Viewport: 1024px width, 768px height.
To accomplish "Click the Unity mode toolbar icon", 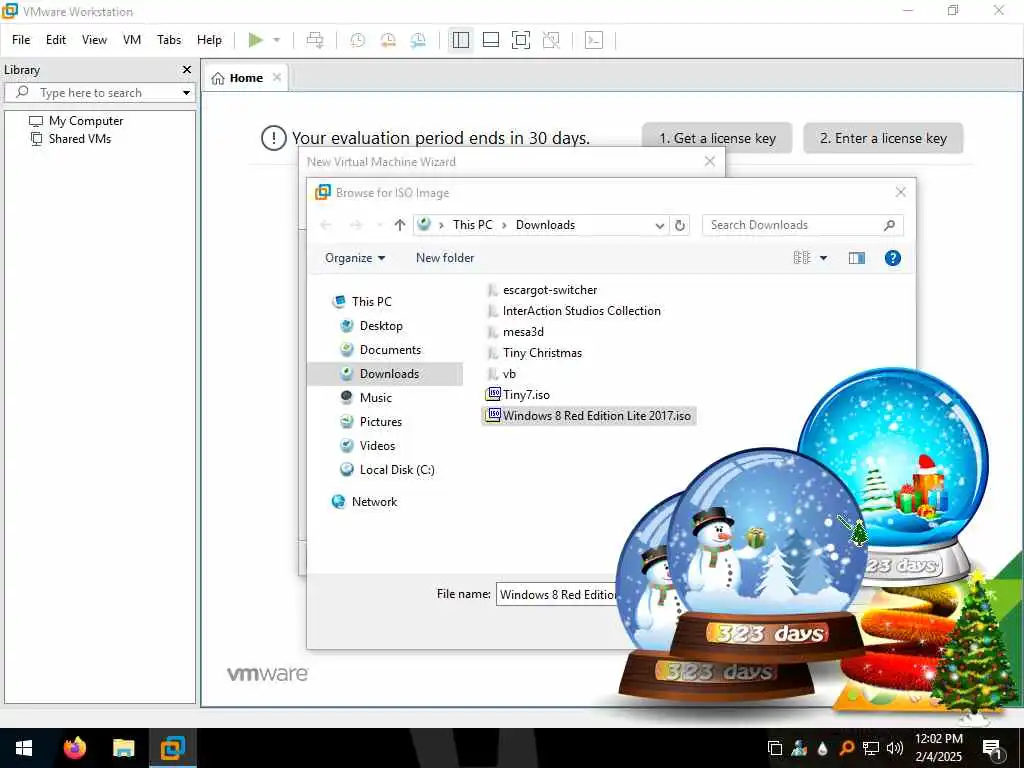I will [x=551, y=40].
